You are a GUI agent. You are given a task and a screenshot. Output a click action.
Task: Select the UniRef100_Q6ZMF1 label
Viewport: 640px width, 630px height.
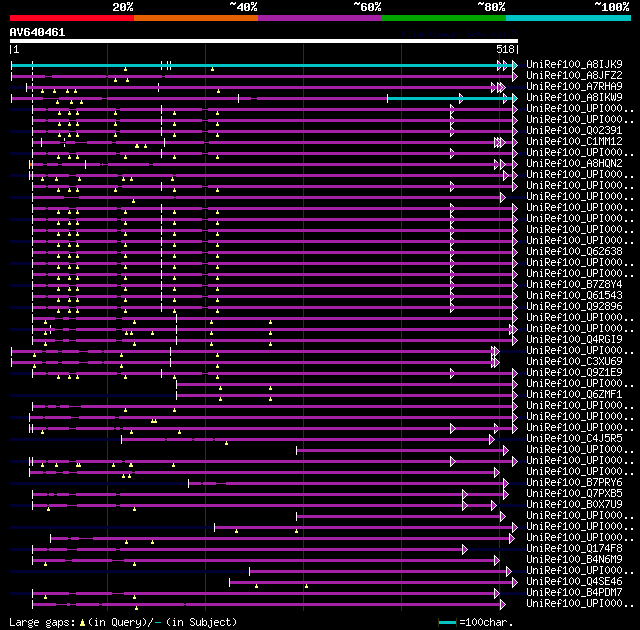574,395
